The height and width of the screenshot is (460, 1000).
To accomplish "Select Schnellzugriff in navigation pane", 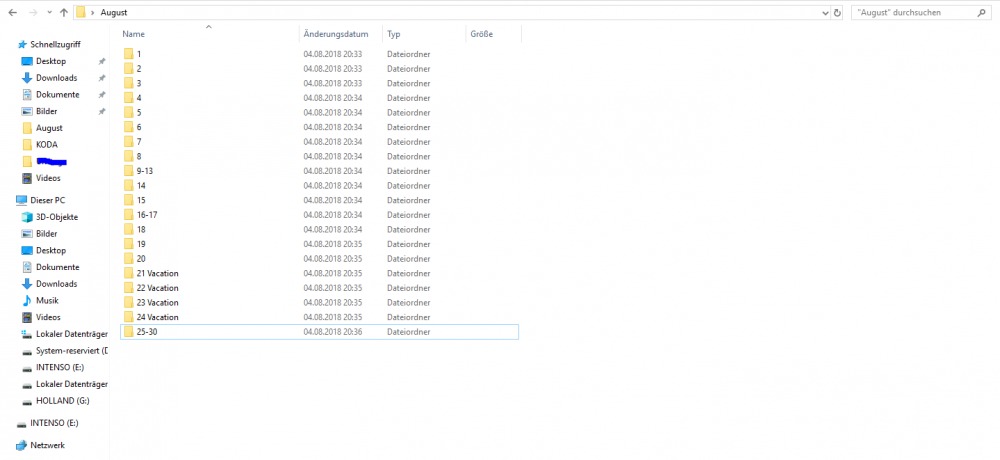I will tap(55, 45).
